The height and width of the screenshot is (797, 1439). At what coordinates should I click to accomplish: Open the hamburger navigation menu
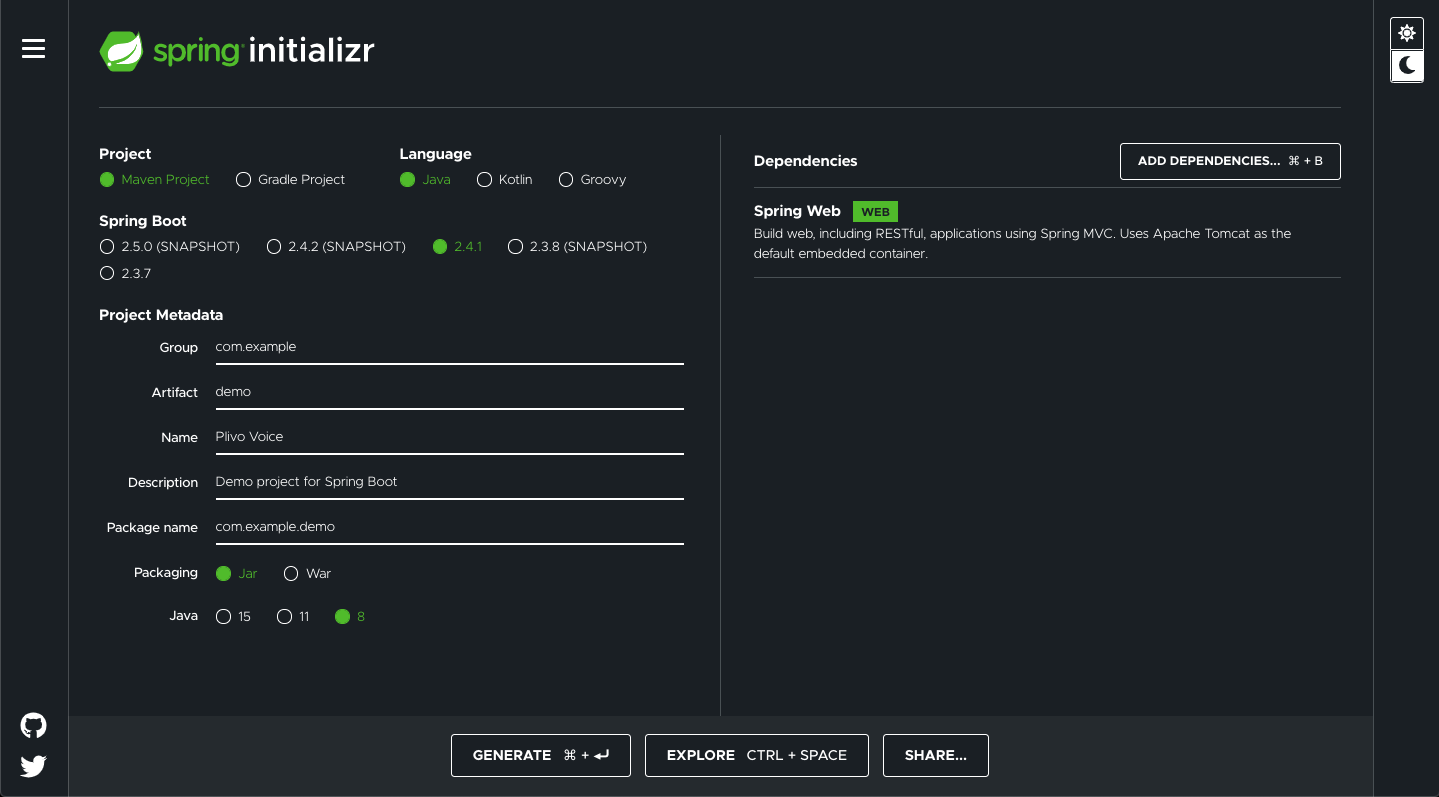33,48
